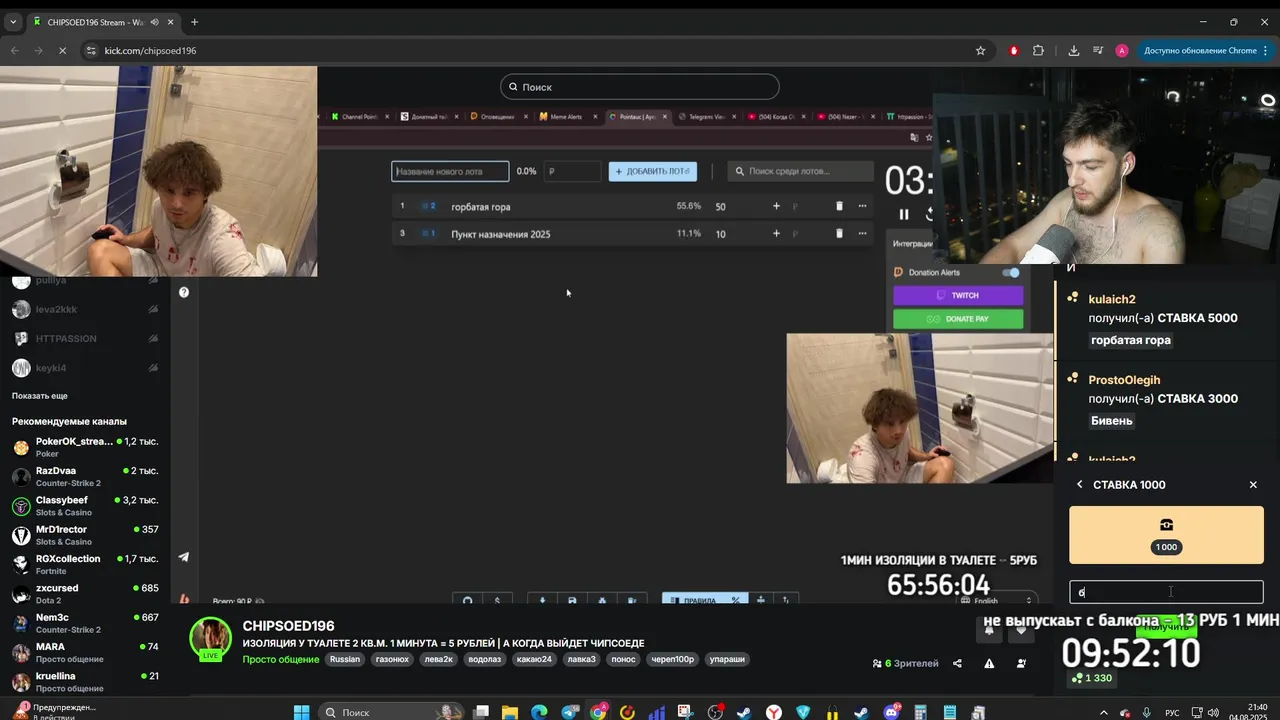Viewport: 1280px width, 720px height.
Task: Select the череп100р tag
Action: (x=673, y=659)
